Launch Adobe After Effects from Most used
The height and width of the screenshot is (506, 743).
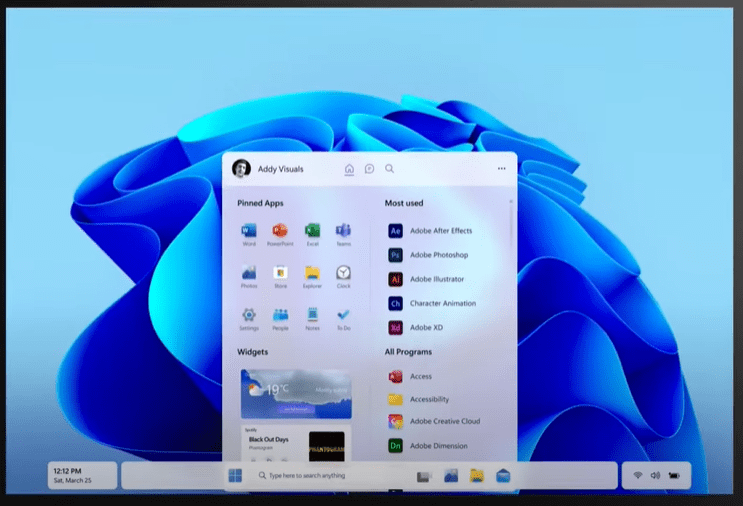click(430, 231)
